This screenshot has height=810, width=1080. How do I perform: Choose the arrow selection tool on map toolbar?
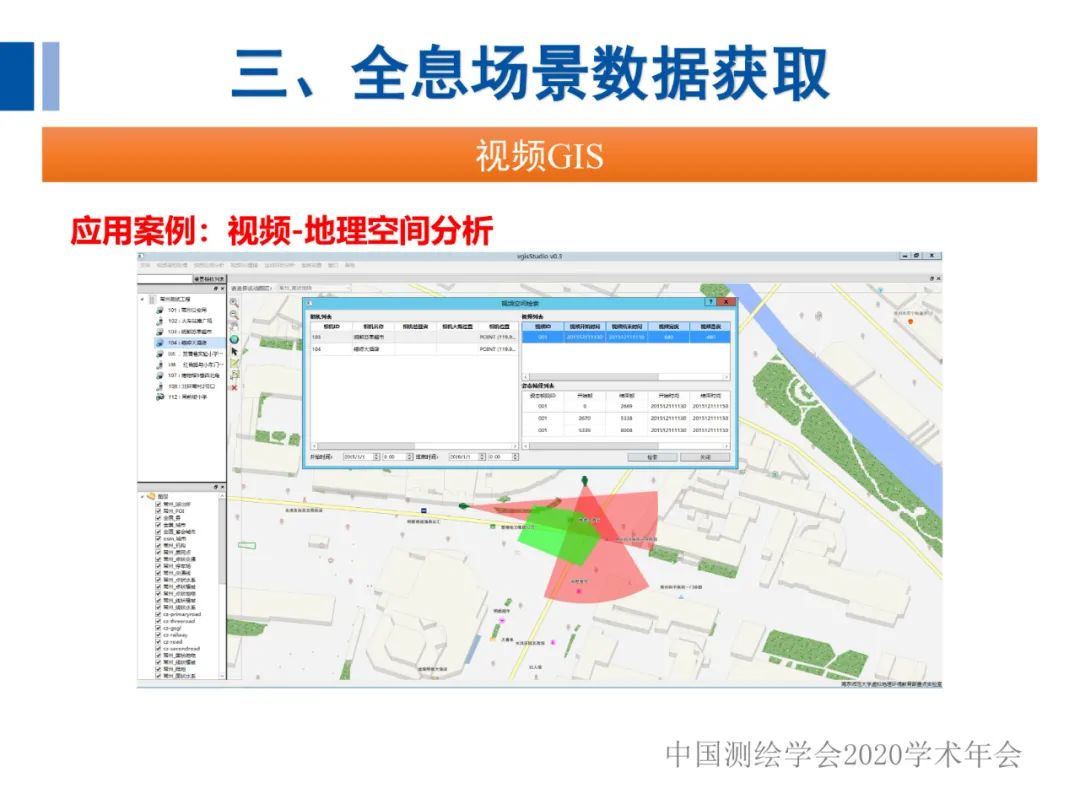point(234,351)
